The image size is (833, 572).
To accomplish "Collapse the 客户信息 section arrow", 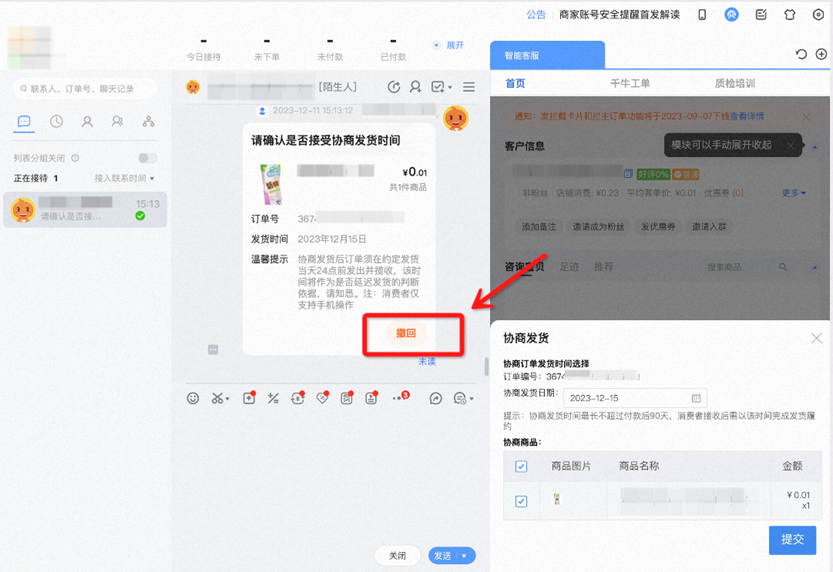I will point(815,146).
